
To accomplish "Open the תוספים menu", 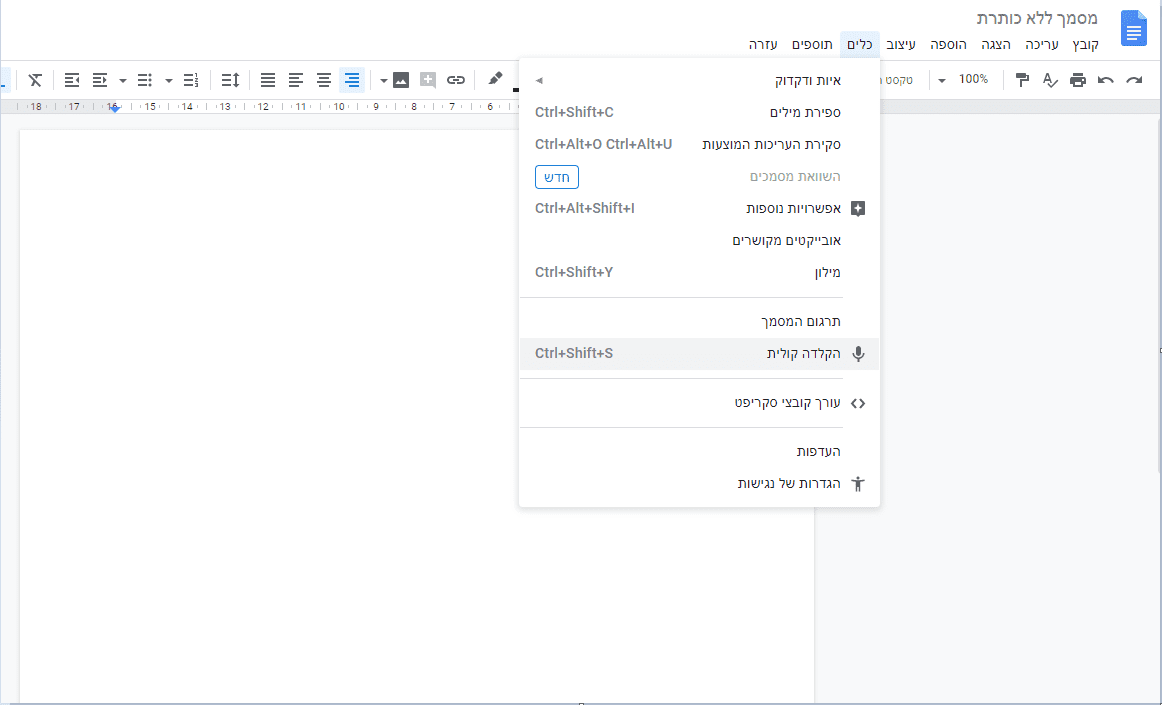I will pos(812,44).
